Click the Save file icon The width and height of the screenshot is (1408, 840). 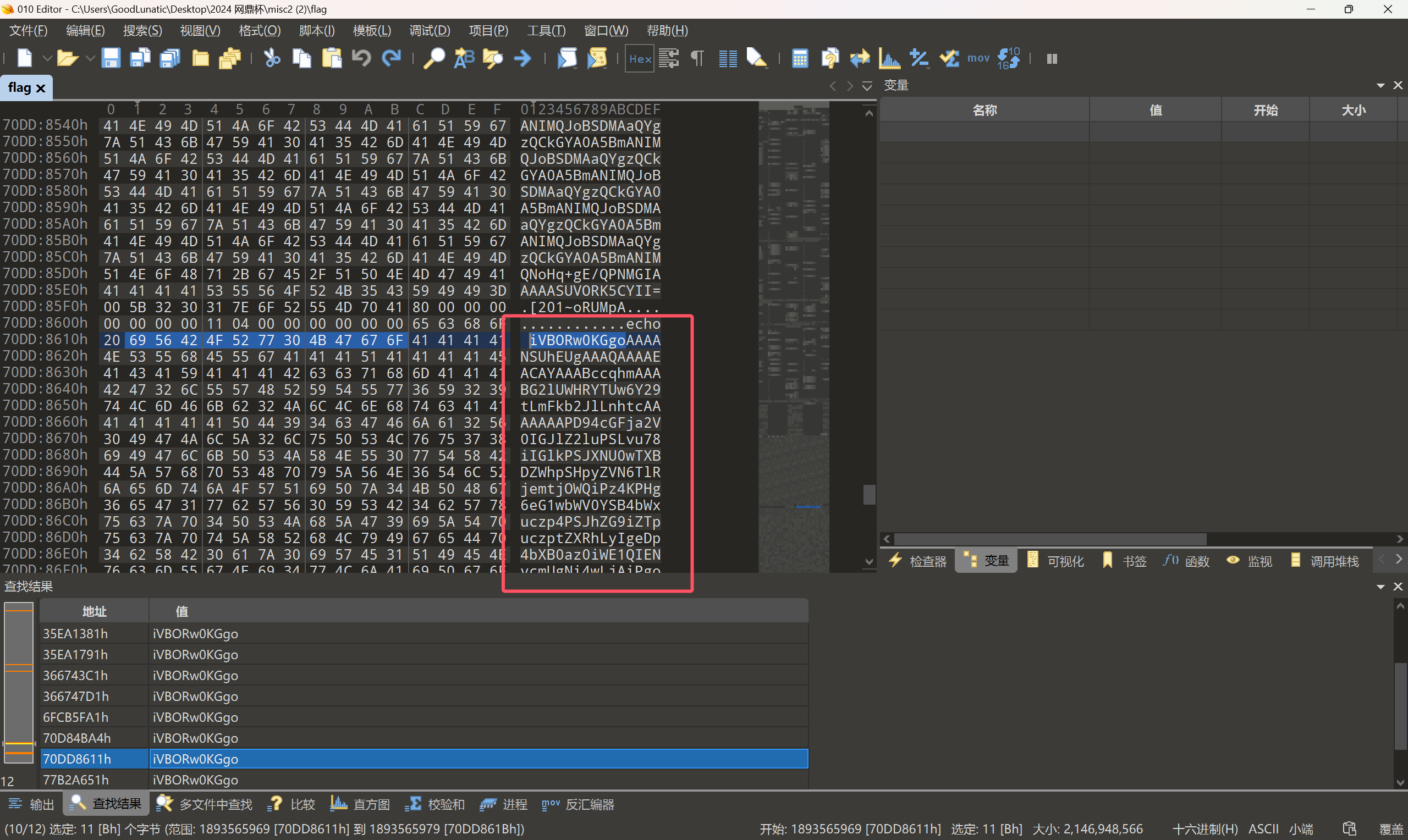tap(111, 58)
